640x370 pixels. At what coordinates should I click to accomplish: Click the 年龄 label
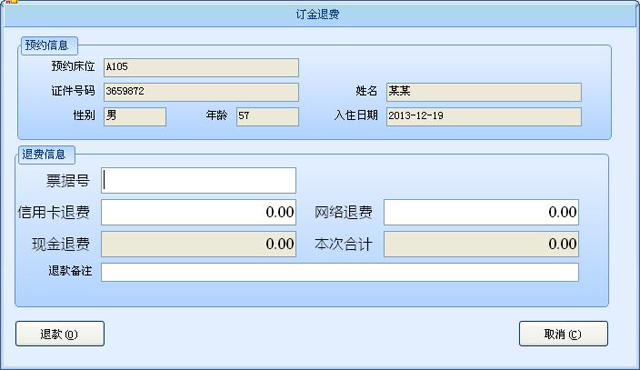click(x=217, y=115)
